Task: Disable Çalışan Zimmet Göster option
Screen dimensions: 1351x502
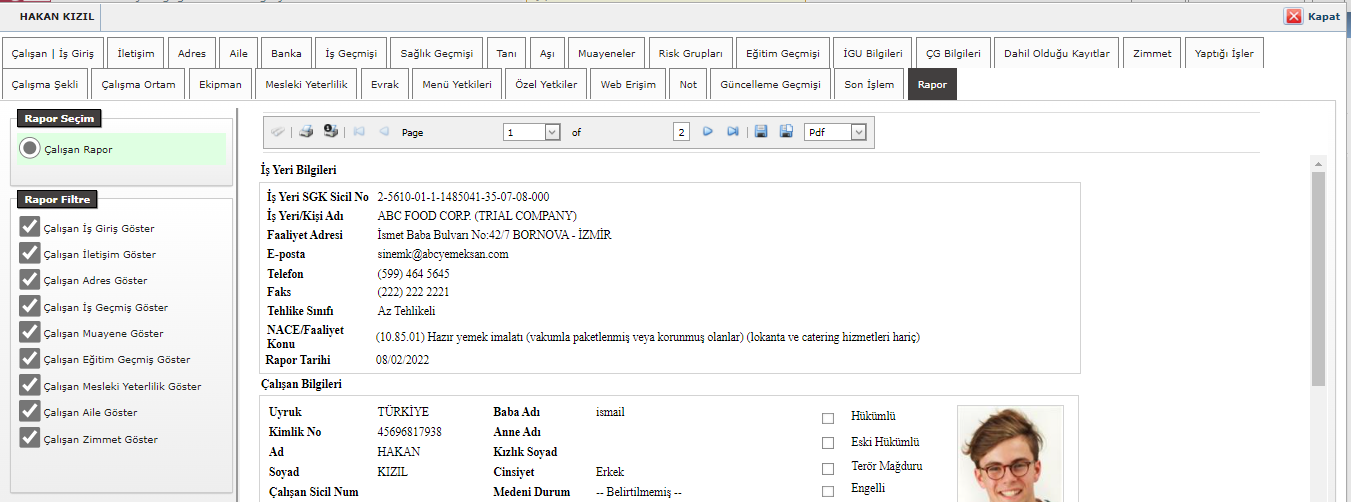Action: (29, 438)
